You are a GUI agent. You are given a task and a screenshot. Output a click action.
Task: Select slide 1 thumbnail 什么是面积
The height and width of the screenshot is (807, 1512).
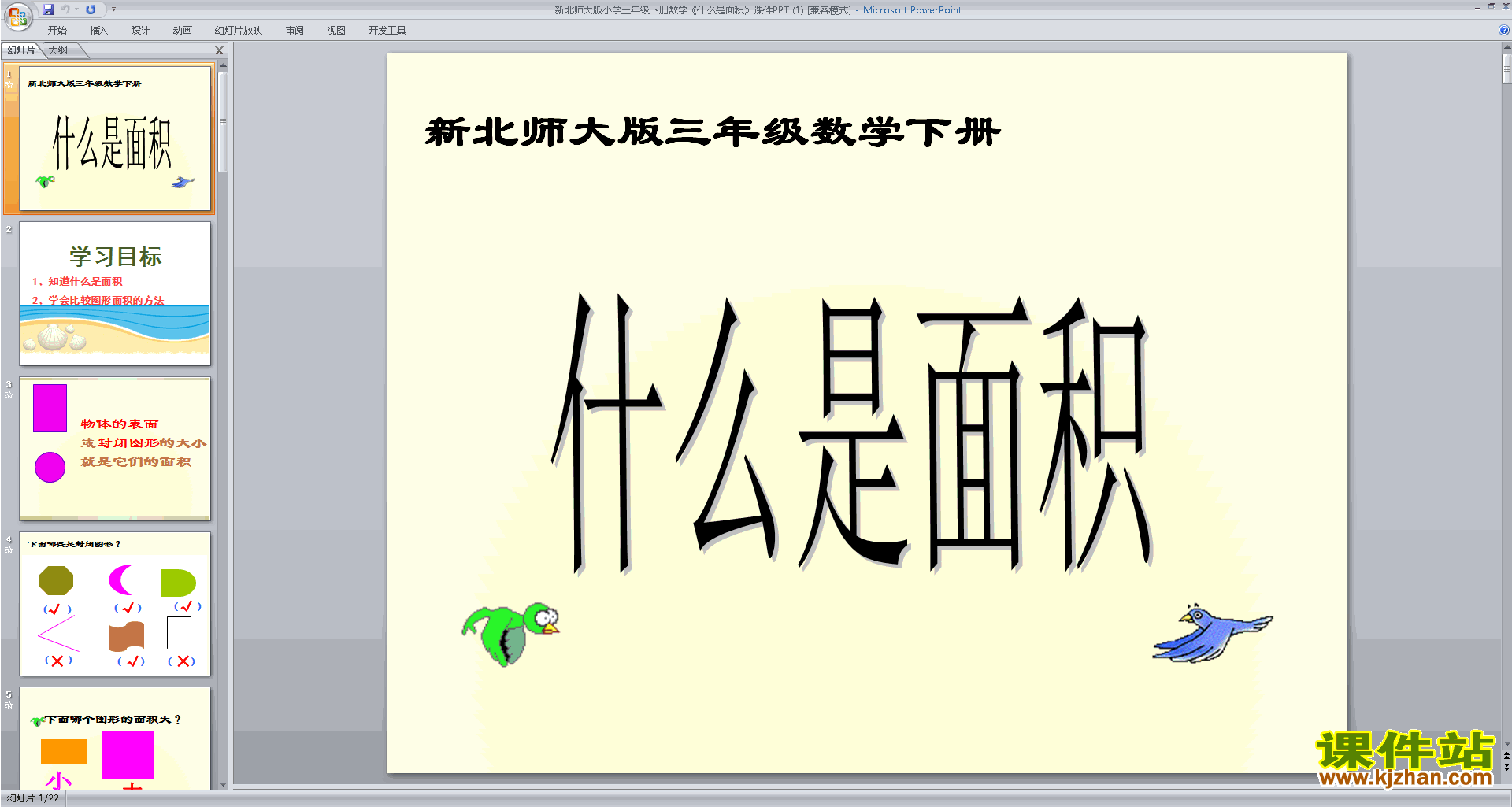115,139
